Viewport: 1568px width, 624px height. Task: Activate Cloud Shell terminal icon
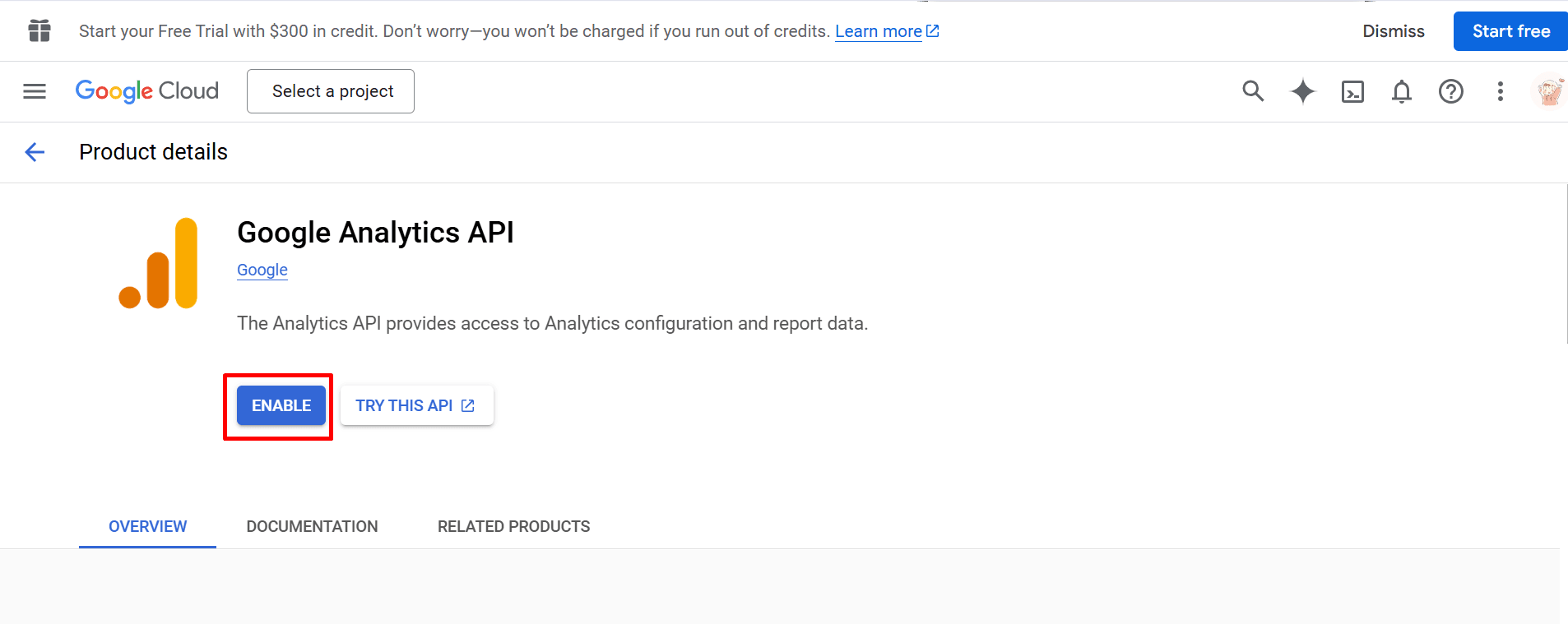click(x=1352, y=91)
